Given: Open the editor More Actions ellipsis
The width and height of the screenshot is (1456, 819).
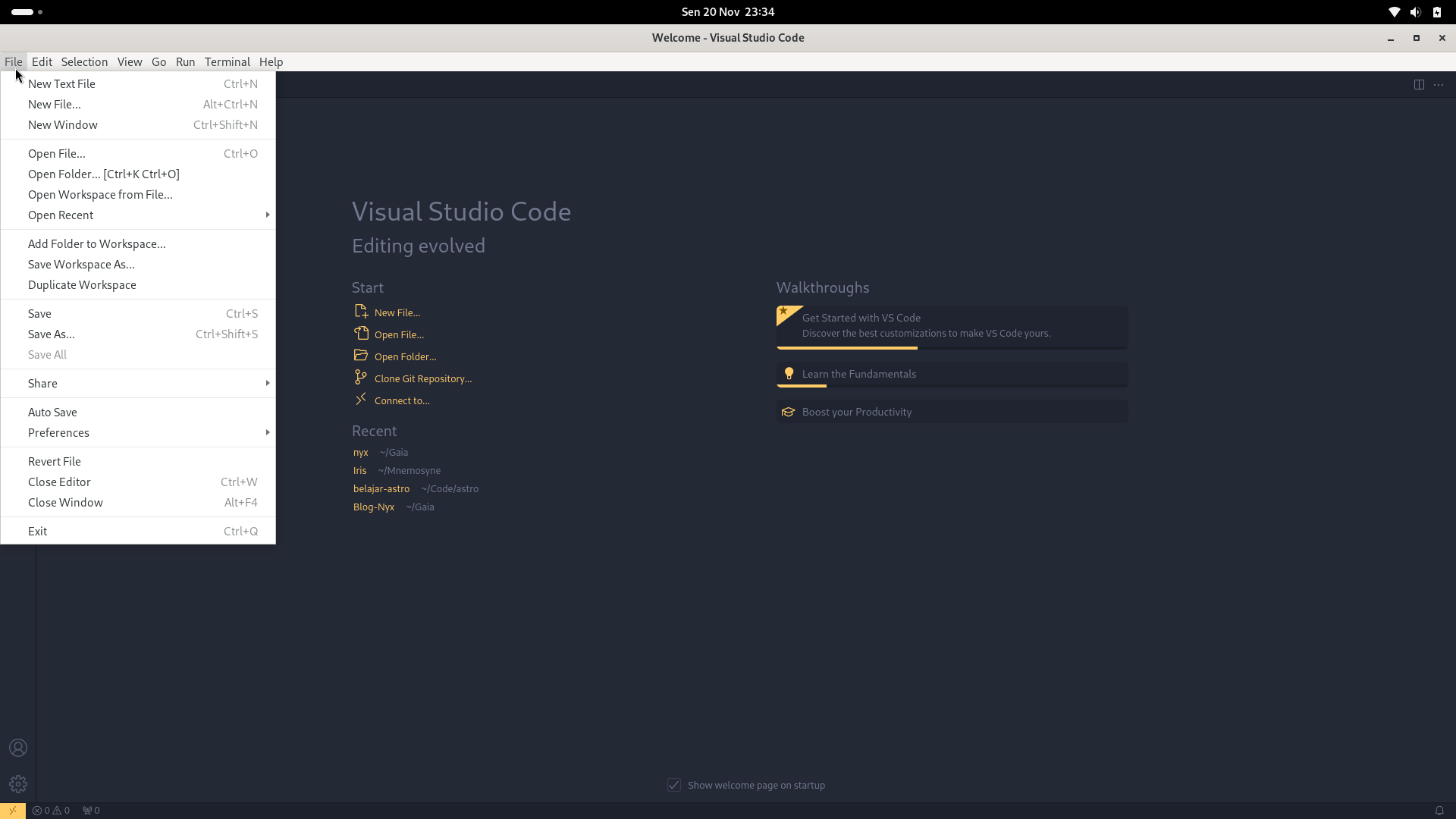Looking at the screenshot, I should pyautogui.click(x=1439, y=85).
